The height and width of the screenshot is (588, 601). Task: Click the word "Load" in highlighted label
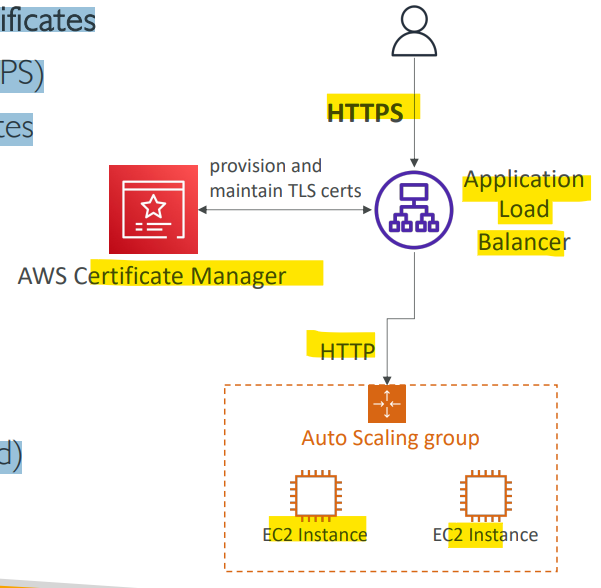point(524,210)
